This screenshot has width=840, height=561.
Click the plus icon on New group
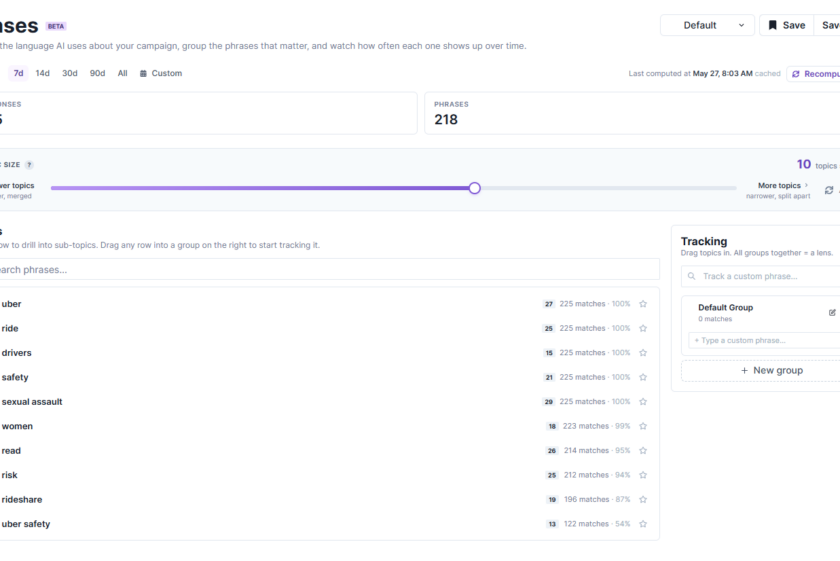(744, 370)
